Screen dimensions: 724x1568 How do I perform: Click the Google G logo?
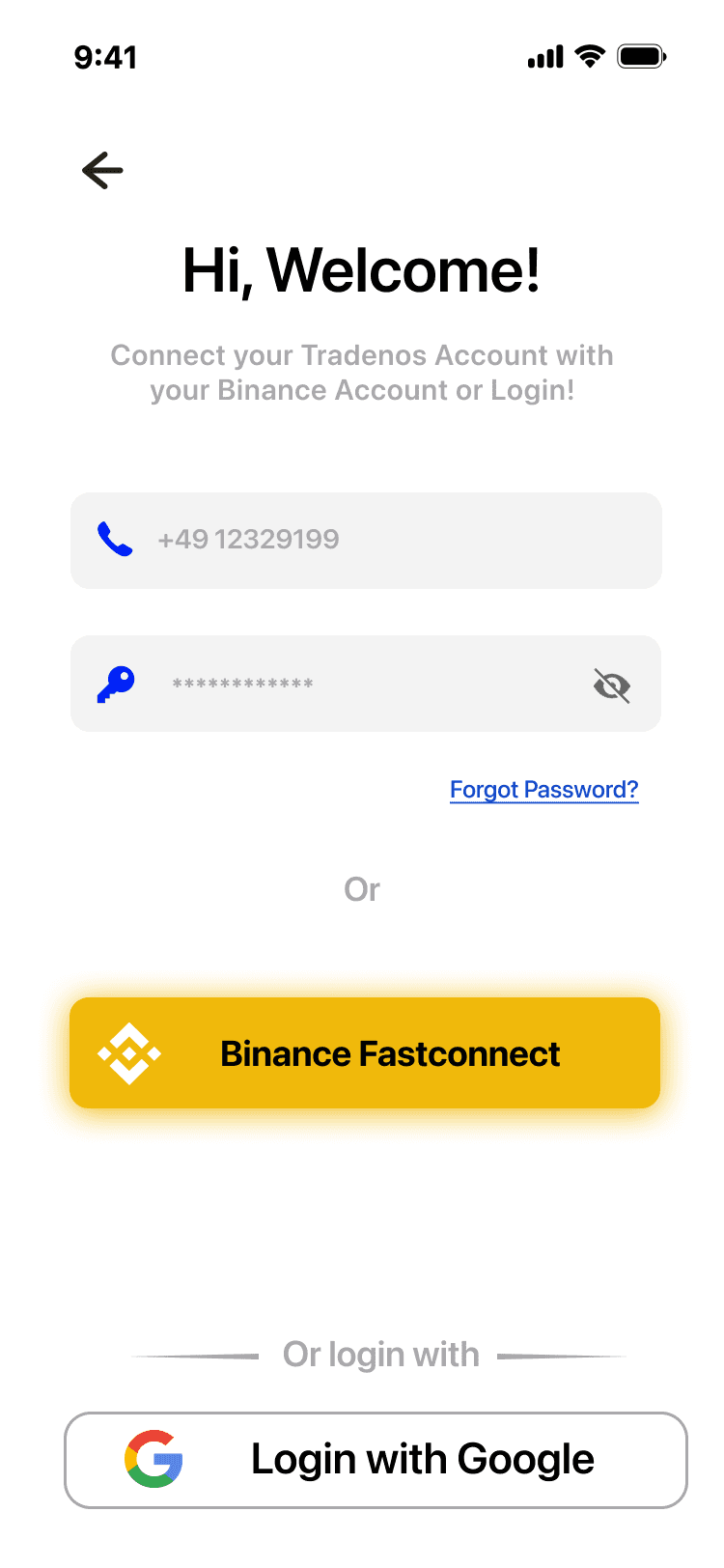click(x=153, y=1459)
